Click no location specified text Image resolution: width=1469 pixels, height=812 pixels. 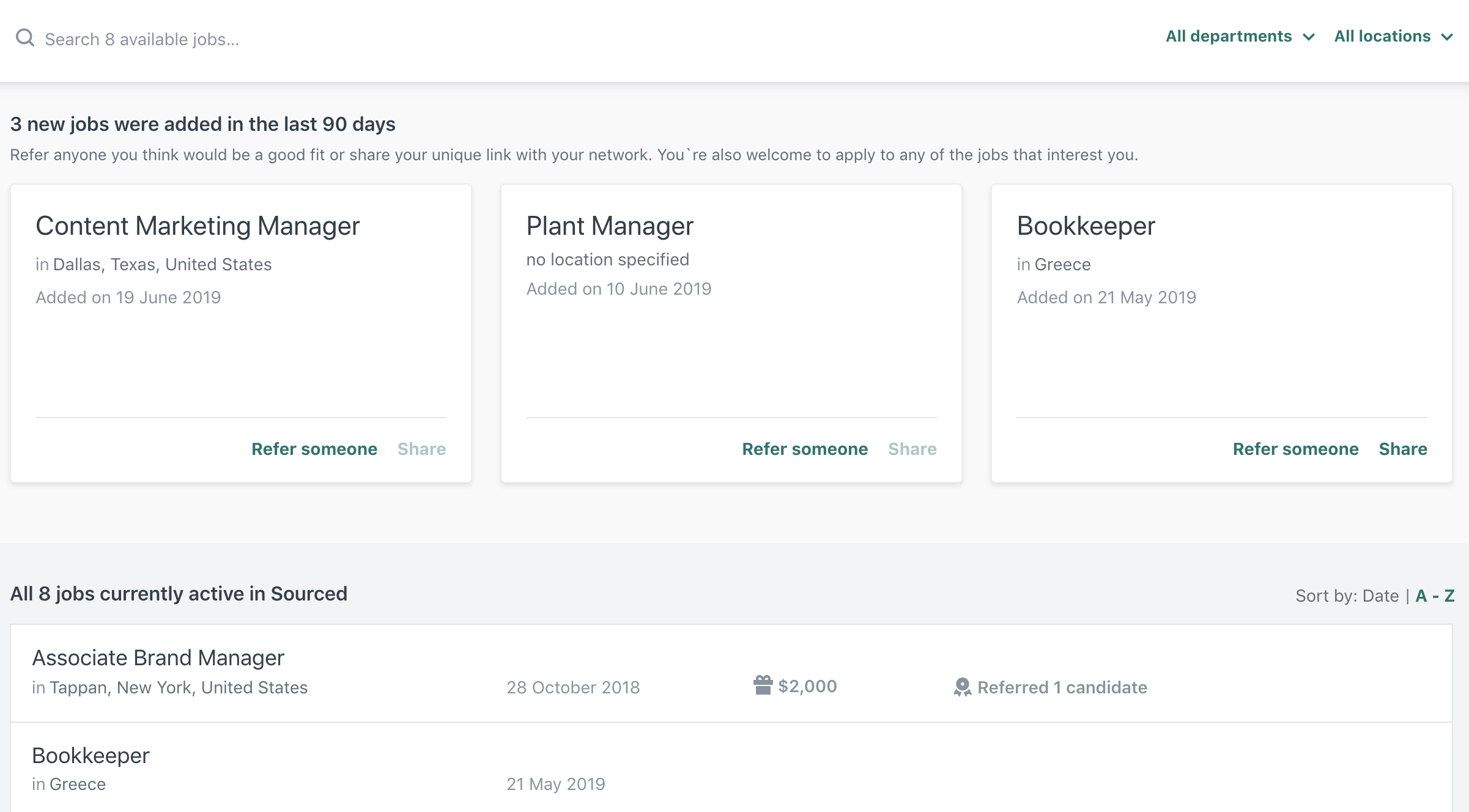coord(607,259)
